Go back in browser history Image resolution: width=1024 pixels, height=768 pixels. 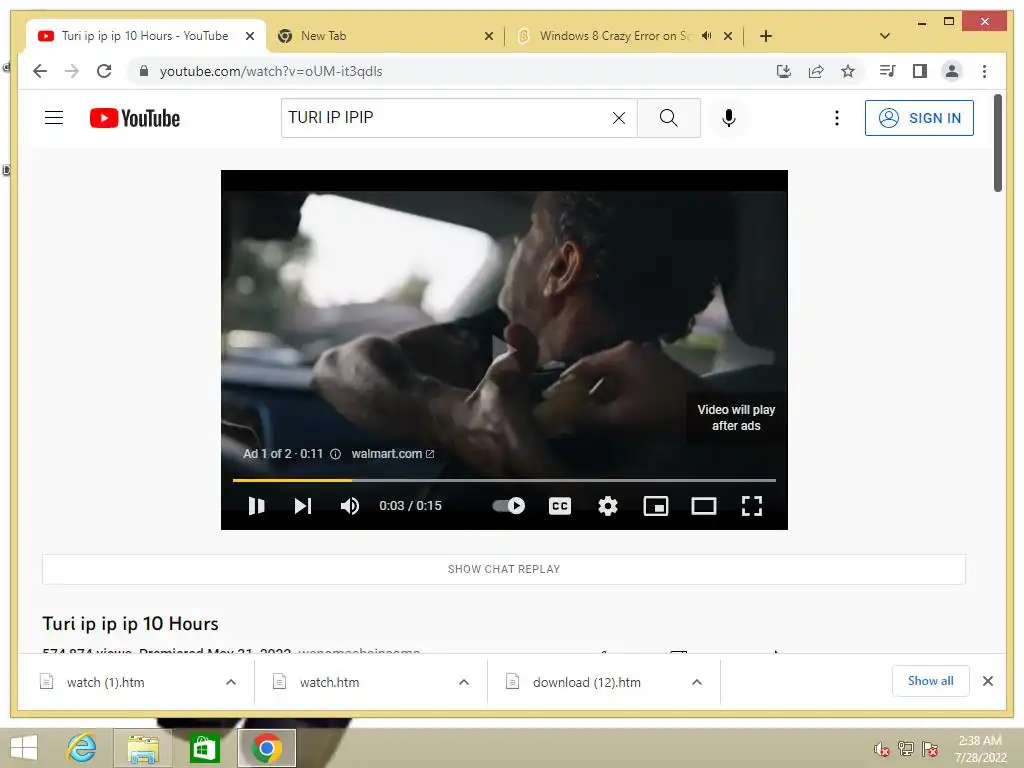coord(40,71)
